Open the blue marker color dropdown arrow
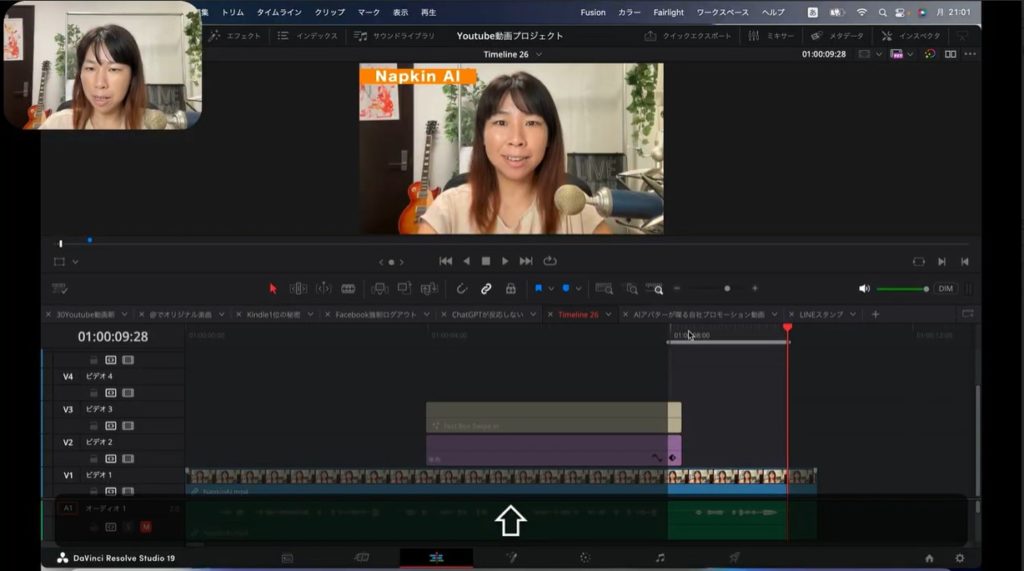This screenshot has height=571, width=1024. (578, 289)
